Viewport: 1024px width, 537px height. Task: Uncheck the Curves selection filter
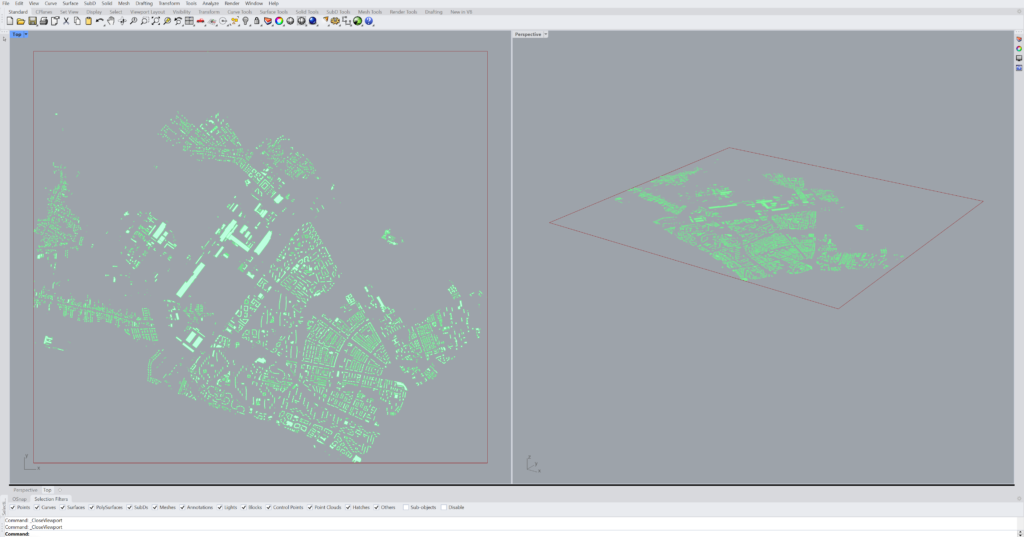point(37,507)
